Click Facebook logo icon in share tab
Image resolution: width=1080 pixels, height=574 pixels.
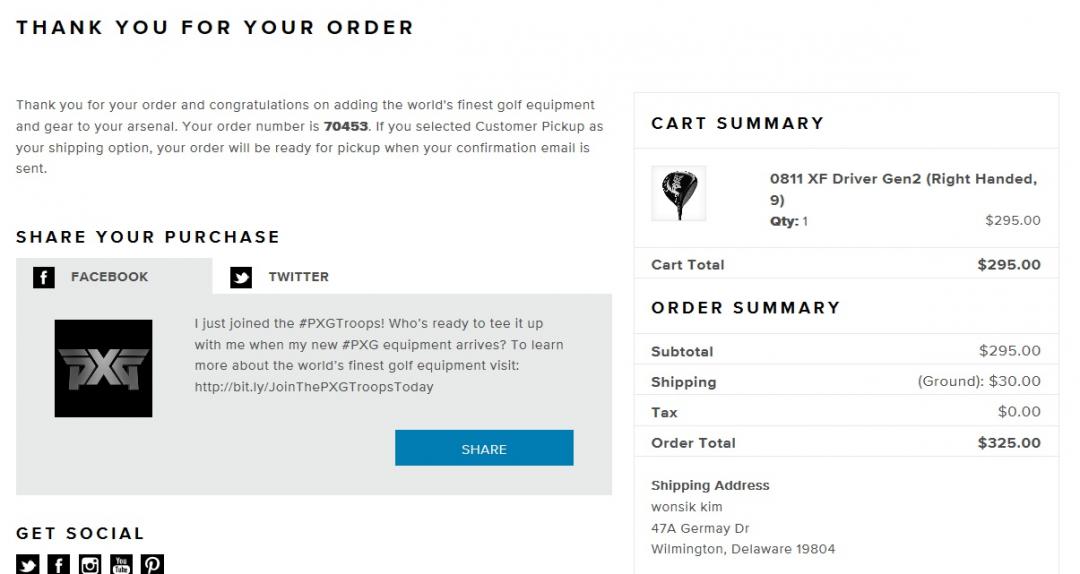coord(44,277)
